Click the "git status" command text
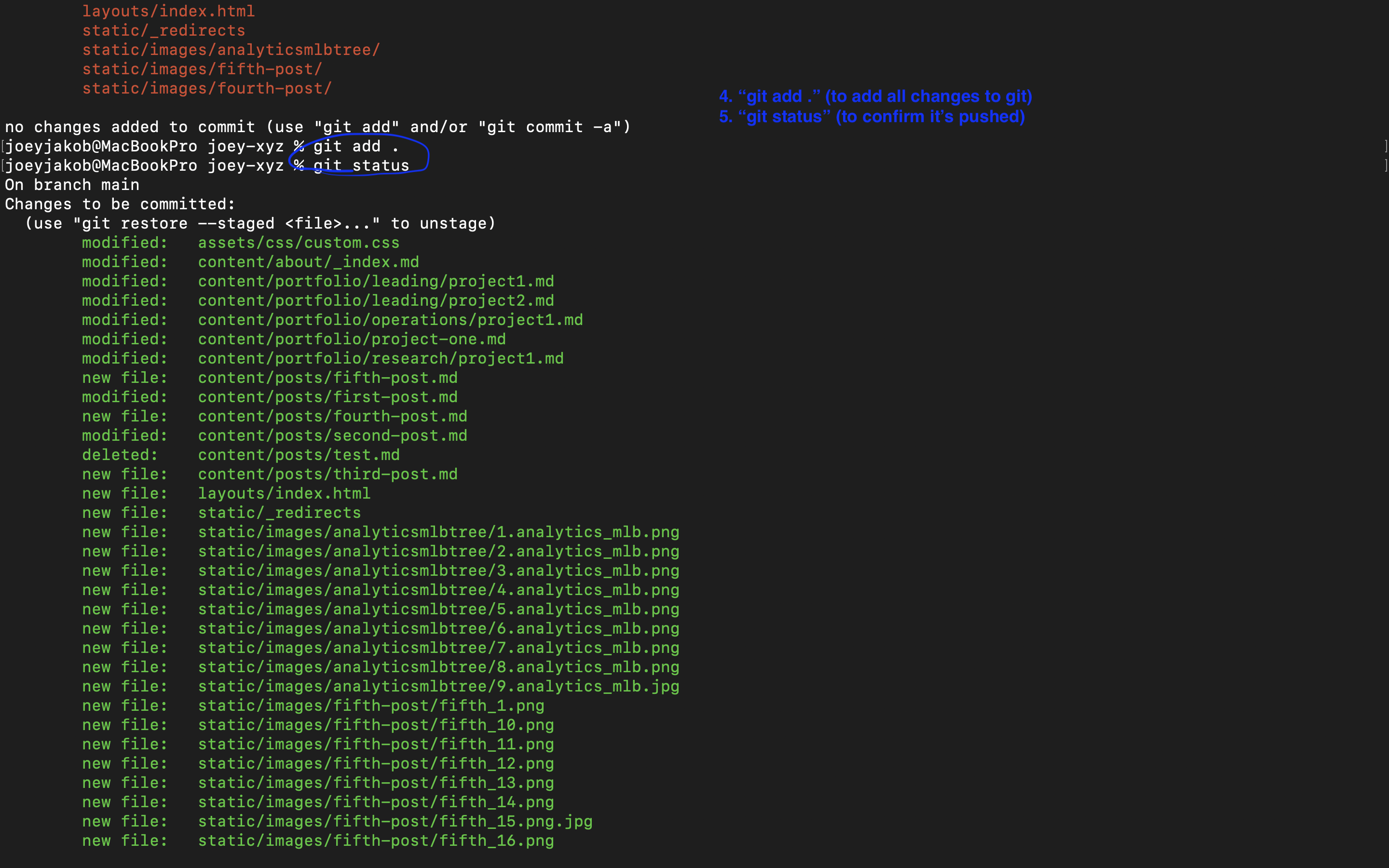This screenshot has width=1389, height=868. 361,166
